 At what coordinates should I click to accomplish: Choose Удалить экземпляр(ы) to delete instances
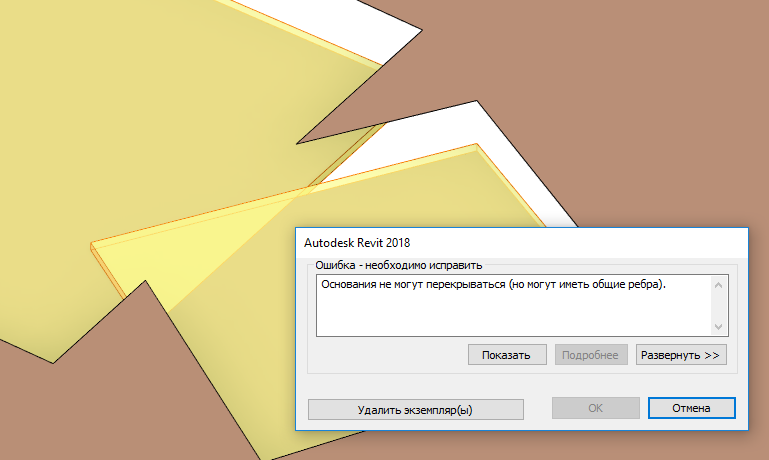pos(415,409)
